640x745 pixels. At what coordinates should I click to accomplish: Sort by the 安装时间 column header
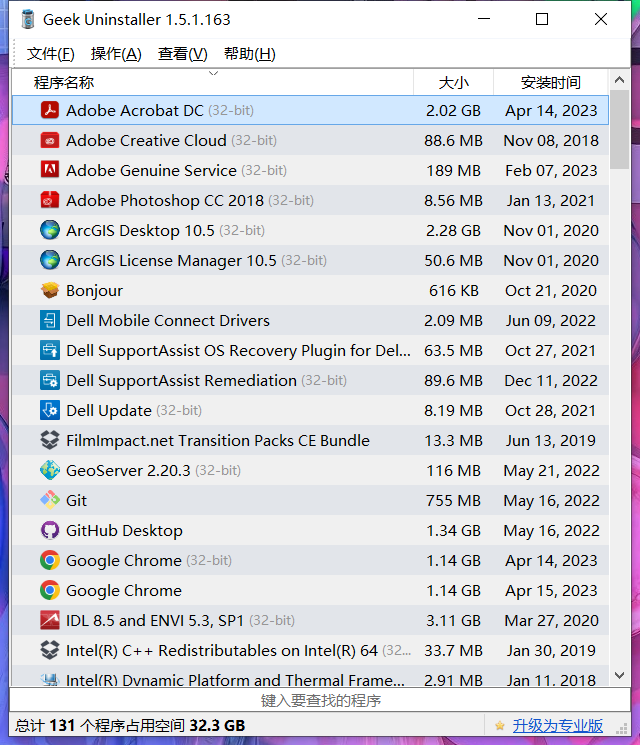551,82
